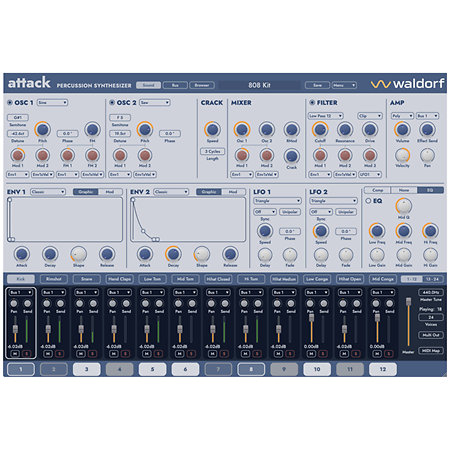This screenshot has width=450, height=450.
Task: Adjust the OSC 1 Pitch knob
Action: [43, 129]
